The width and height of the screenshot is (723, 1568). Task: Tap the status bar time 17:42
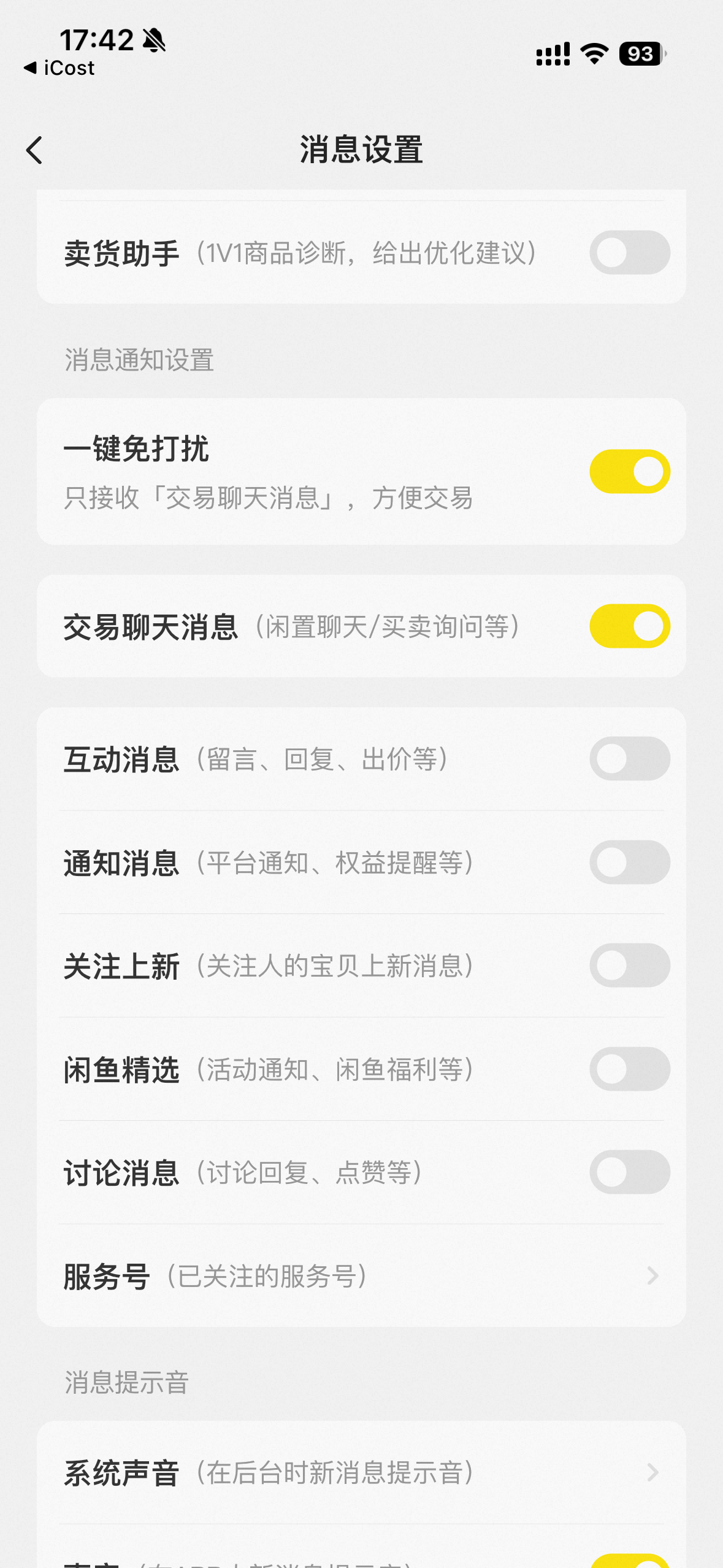pyautogui.click(x=96, y=40)
